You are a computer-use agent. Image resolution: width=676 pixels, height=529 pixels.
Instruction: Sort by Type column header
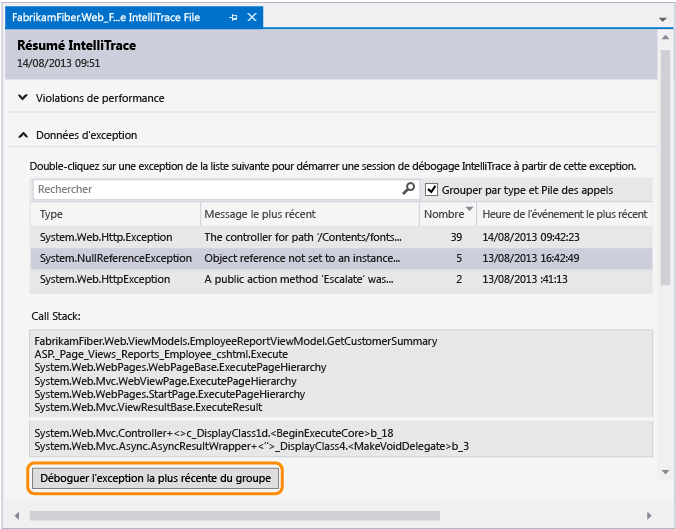116,214
